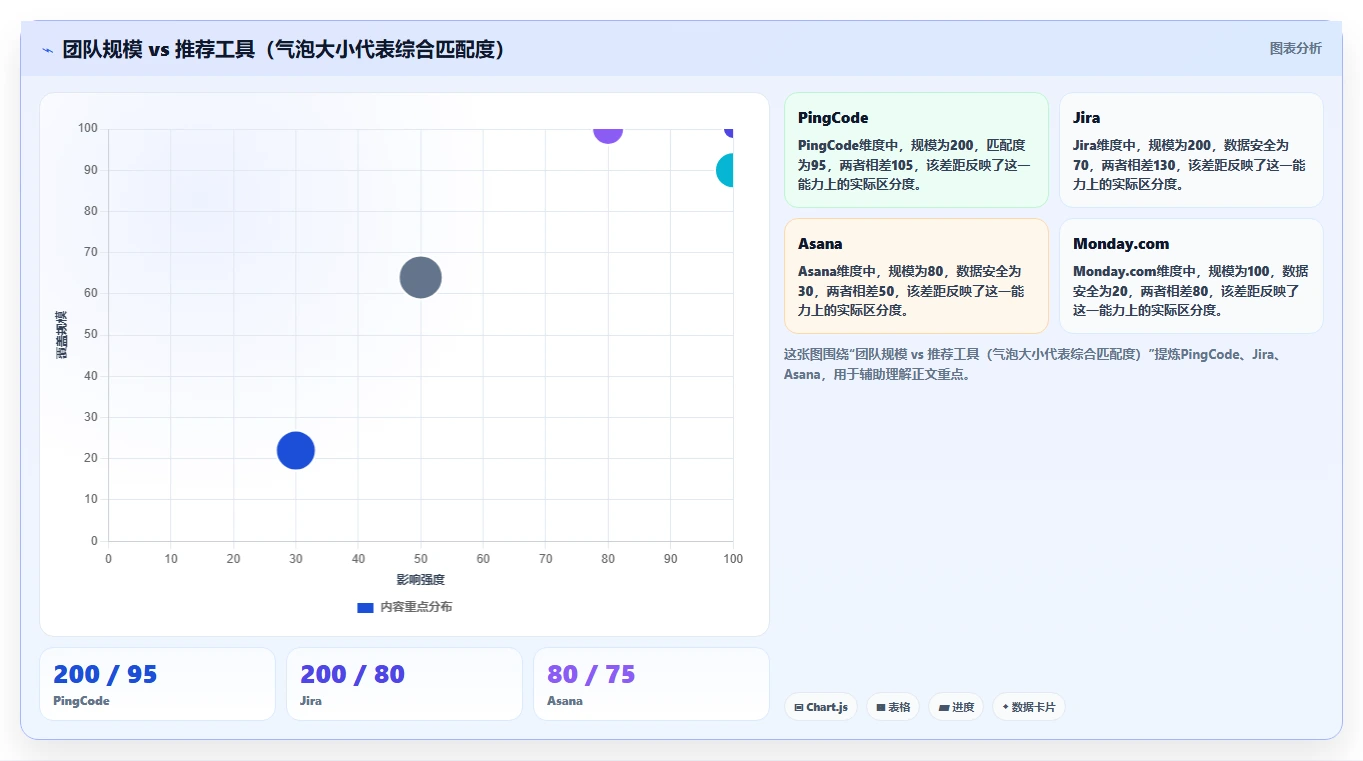Click the y-axis tick label 60
1363x761 pixels.
(91, 293)
